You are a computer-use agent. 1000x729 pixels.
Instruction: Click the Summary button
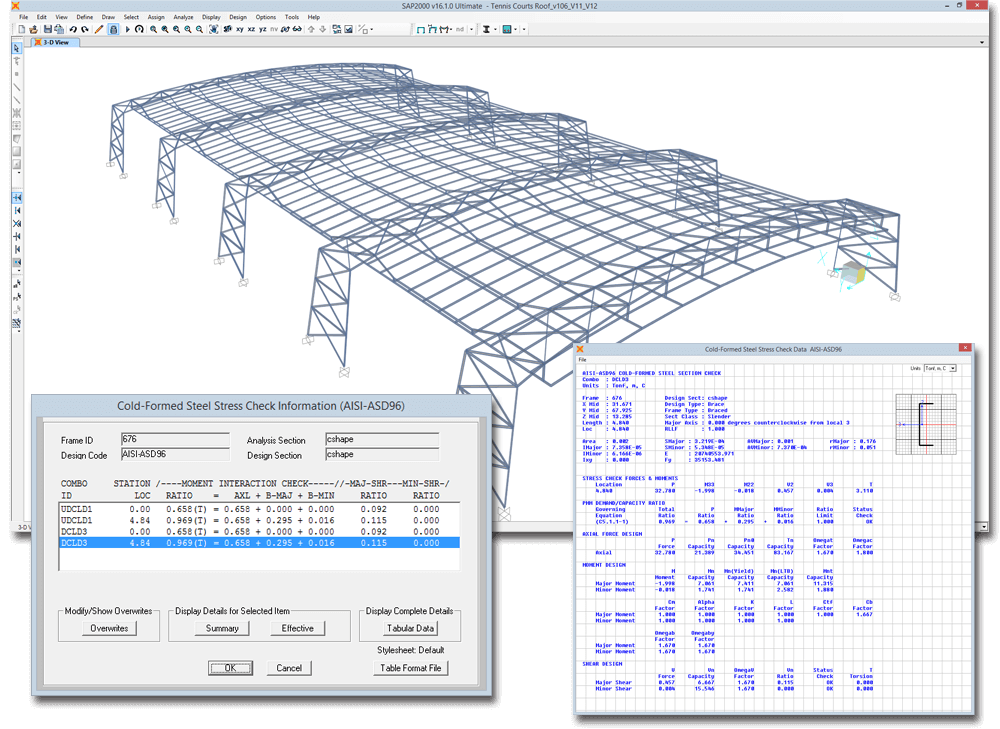click(x=222, y=628)
